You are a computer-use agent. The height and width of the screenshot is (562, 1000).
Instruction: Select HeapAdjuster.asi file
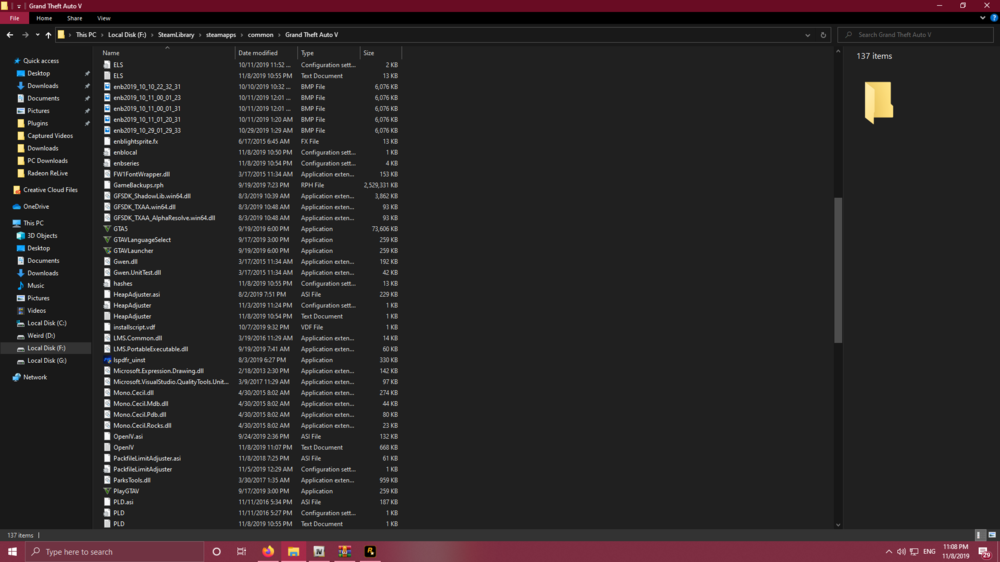tap(136, 294)
